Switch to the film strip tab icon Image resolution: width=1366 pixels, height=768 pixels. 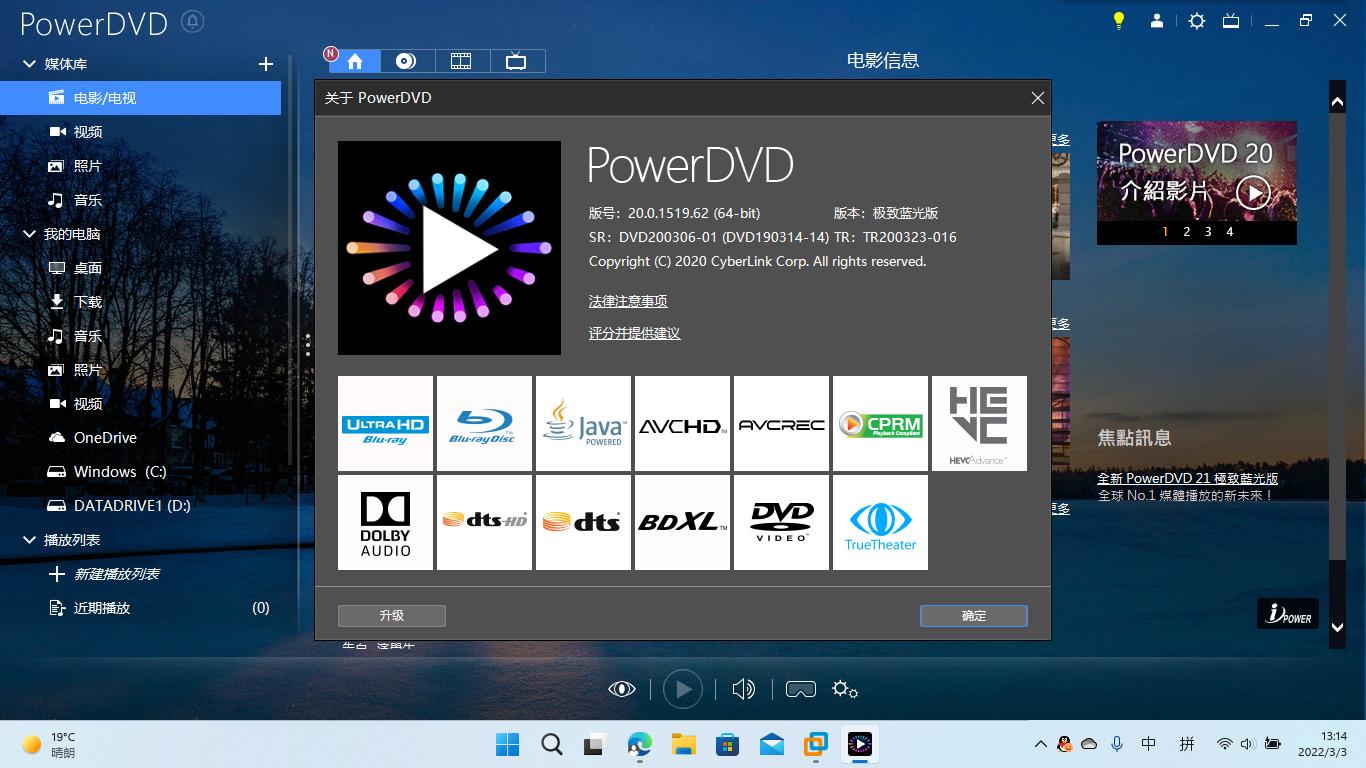click(x=462, y=61)
